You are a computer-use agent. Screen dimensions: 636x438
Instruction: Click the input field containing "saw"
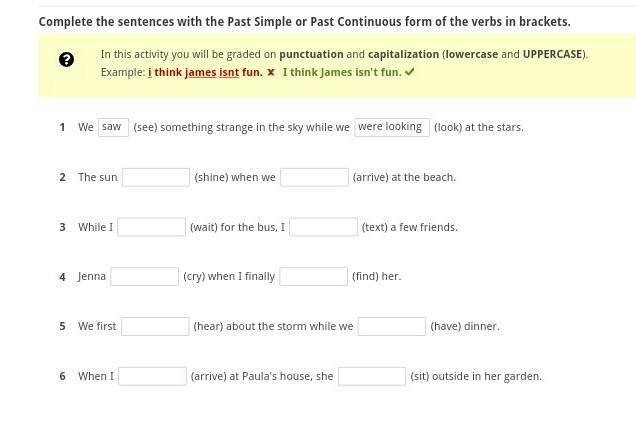[113, 127]
